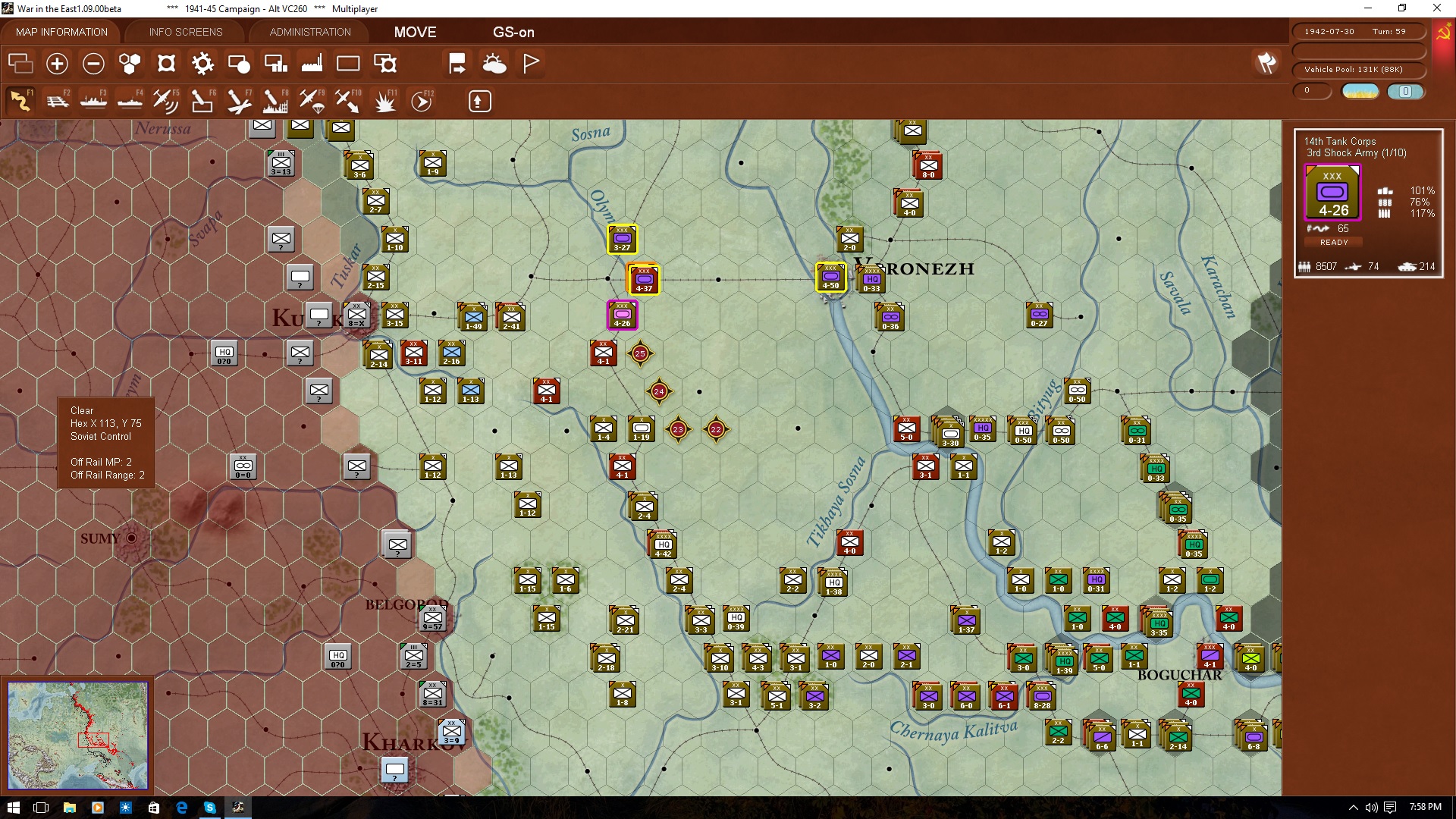Click the upload arrow box icon
This screenshot has height=819, width=1456.
tap(479, 101)
